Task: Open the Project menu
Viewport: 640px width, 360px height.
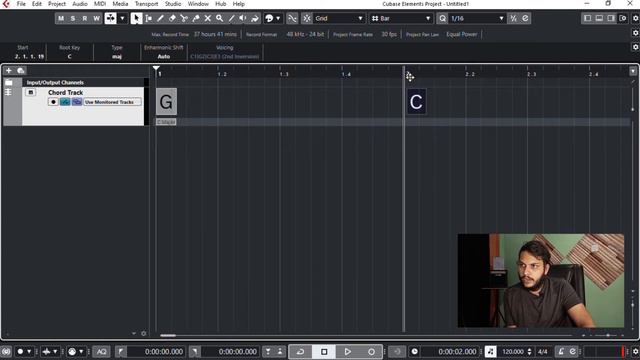Action: (57, 4)
